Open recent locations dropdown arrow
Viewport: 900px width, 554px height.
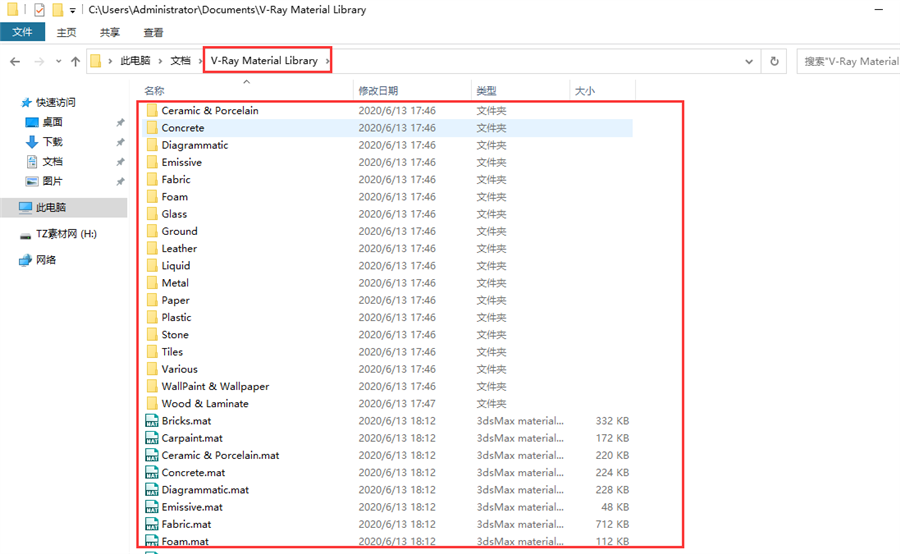58,61
